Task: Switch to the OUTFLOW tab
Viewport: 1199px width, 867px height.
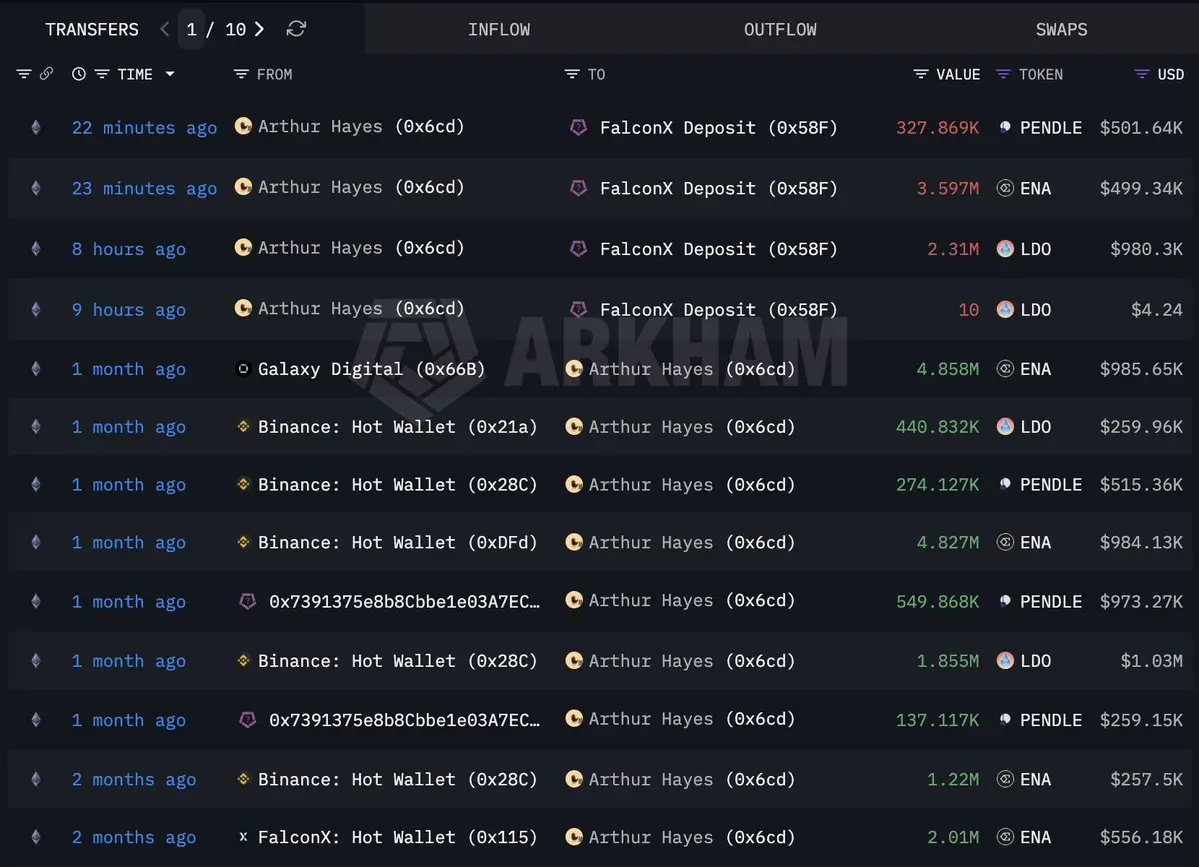Action: [x=780, y=29]
